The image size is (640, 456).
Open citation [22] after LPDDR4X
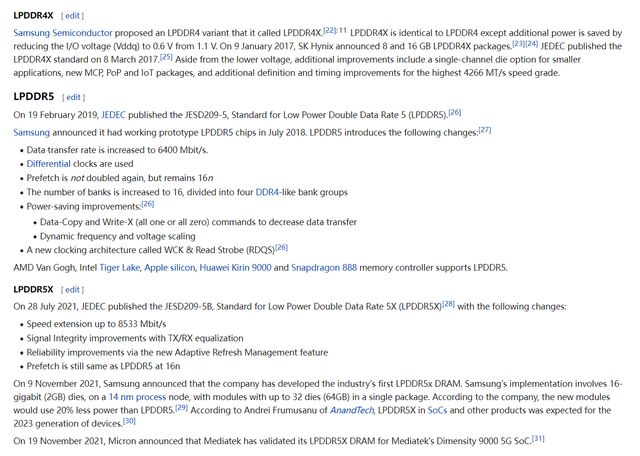(330, 30)
